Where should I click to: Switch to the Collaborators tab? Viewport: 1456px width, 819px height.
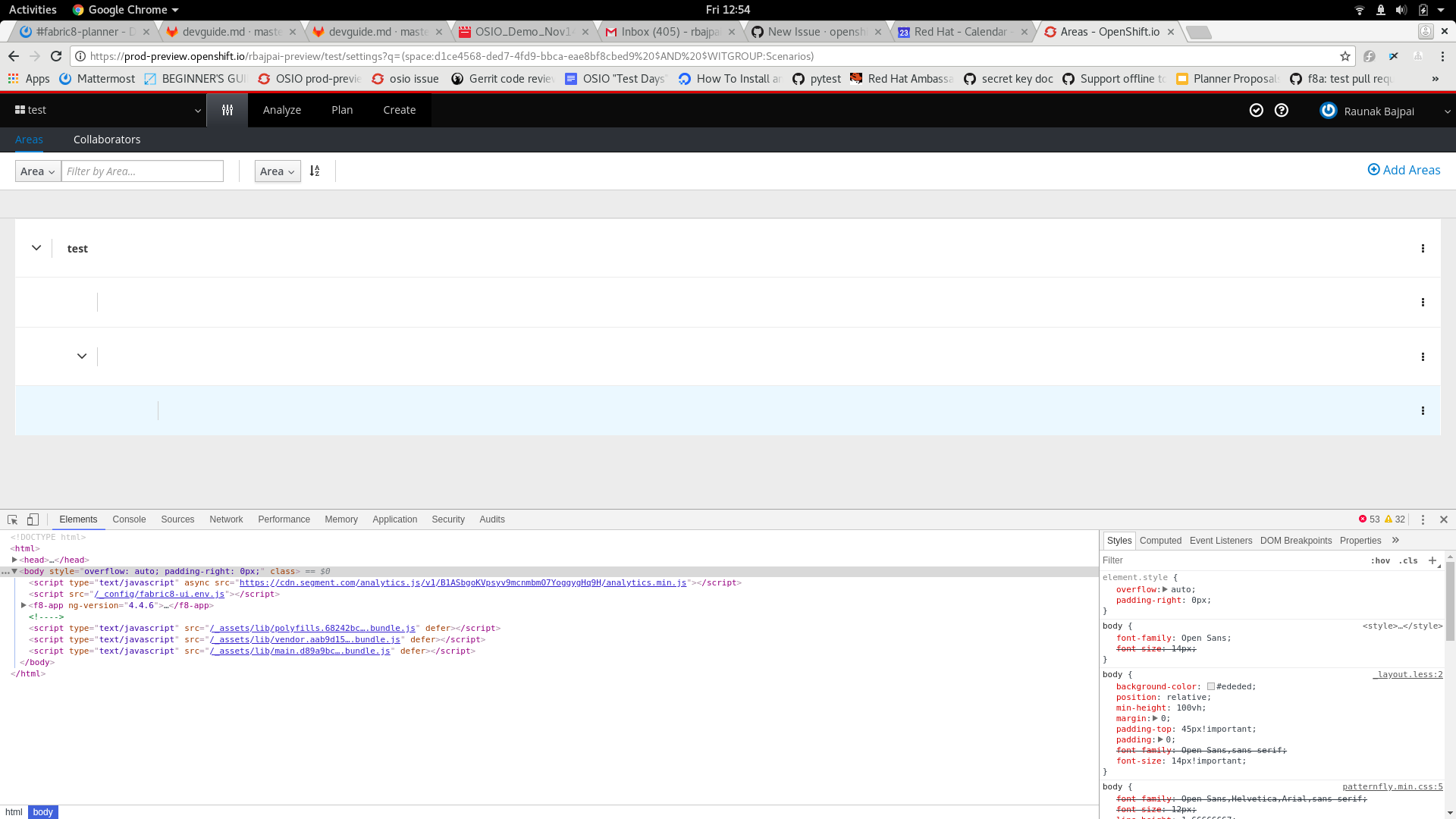pos(106,139)
